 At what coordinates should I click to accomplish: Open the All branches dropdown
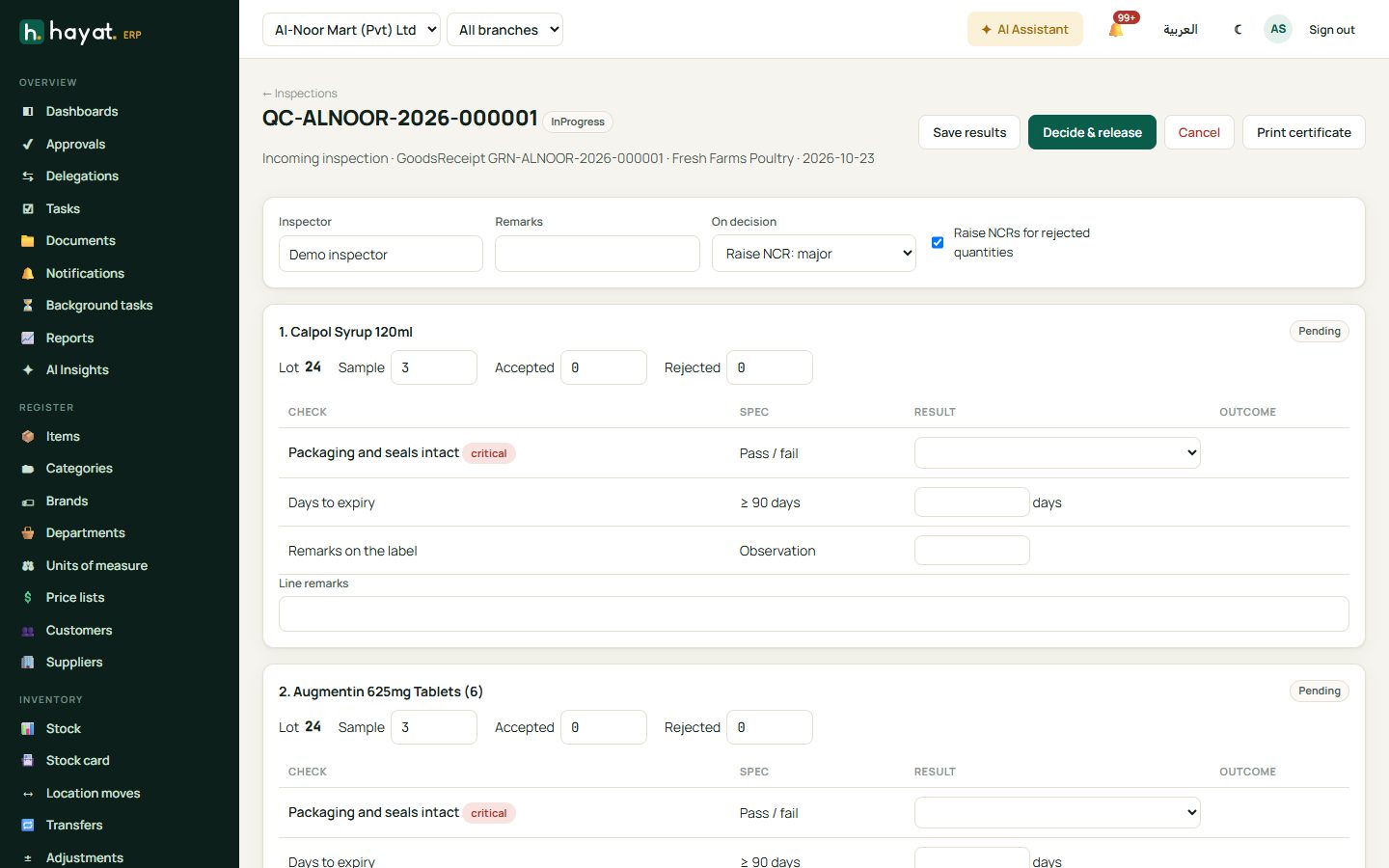pos(504,30)
